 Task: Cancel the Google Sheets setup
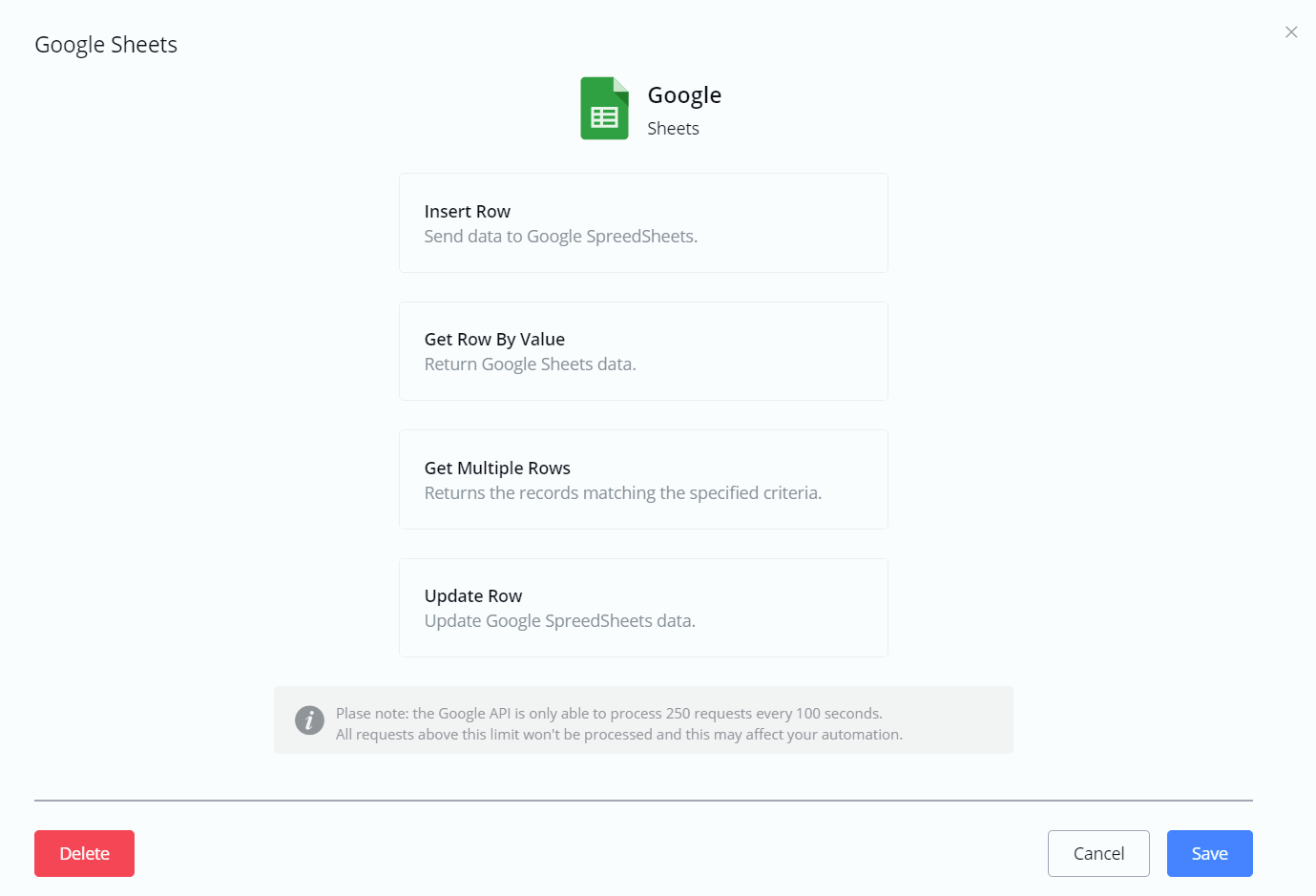click(1098, 853)
